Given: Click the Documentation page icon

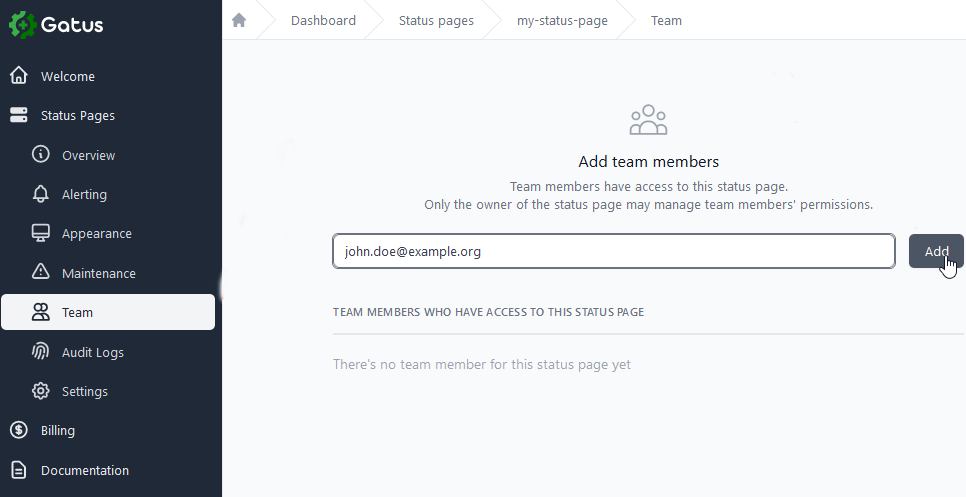Looking at the screenshot, I should point(18,470).
